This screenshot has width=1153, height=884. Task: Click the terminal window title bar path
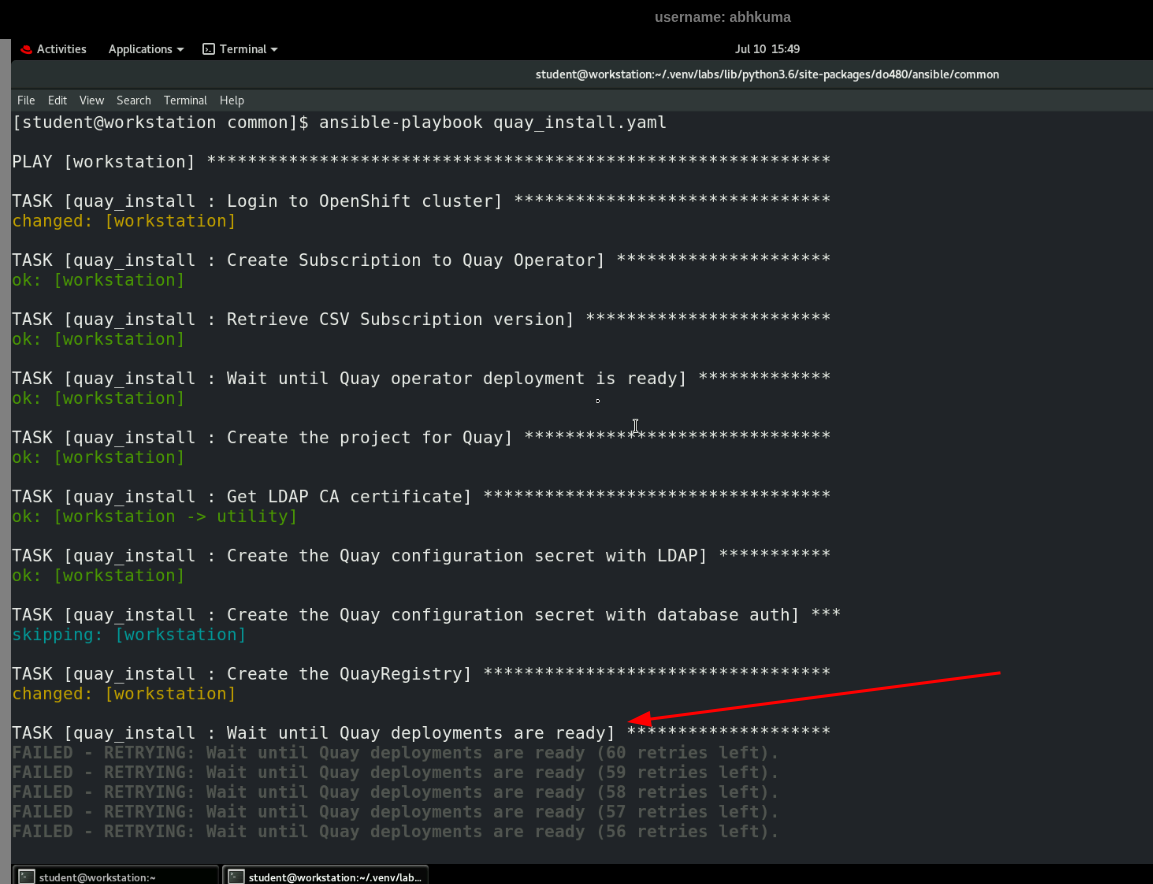tap(767, 74)
